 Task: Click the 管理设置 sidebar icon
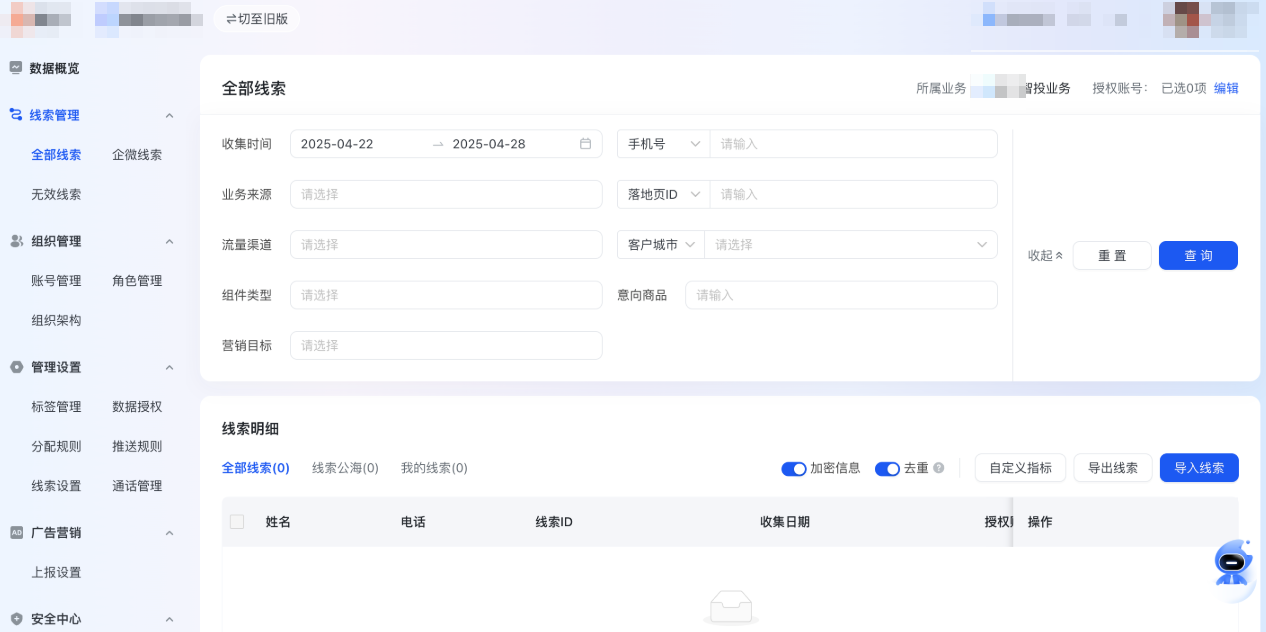tap(14, 366)
